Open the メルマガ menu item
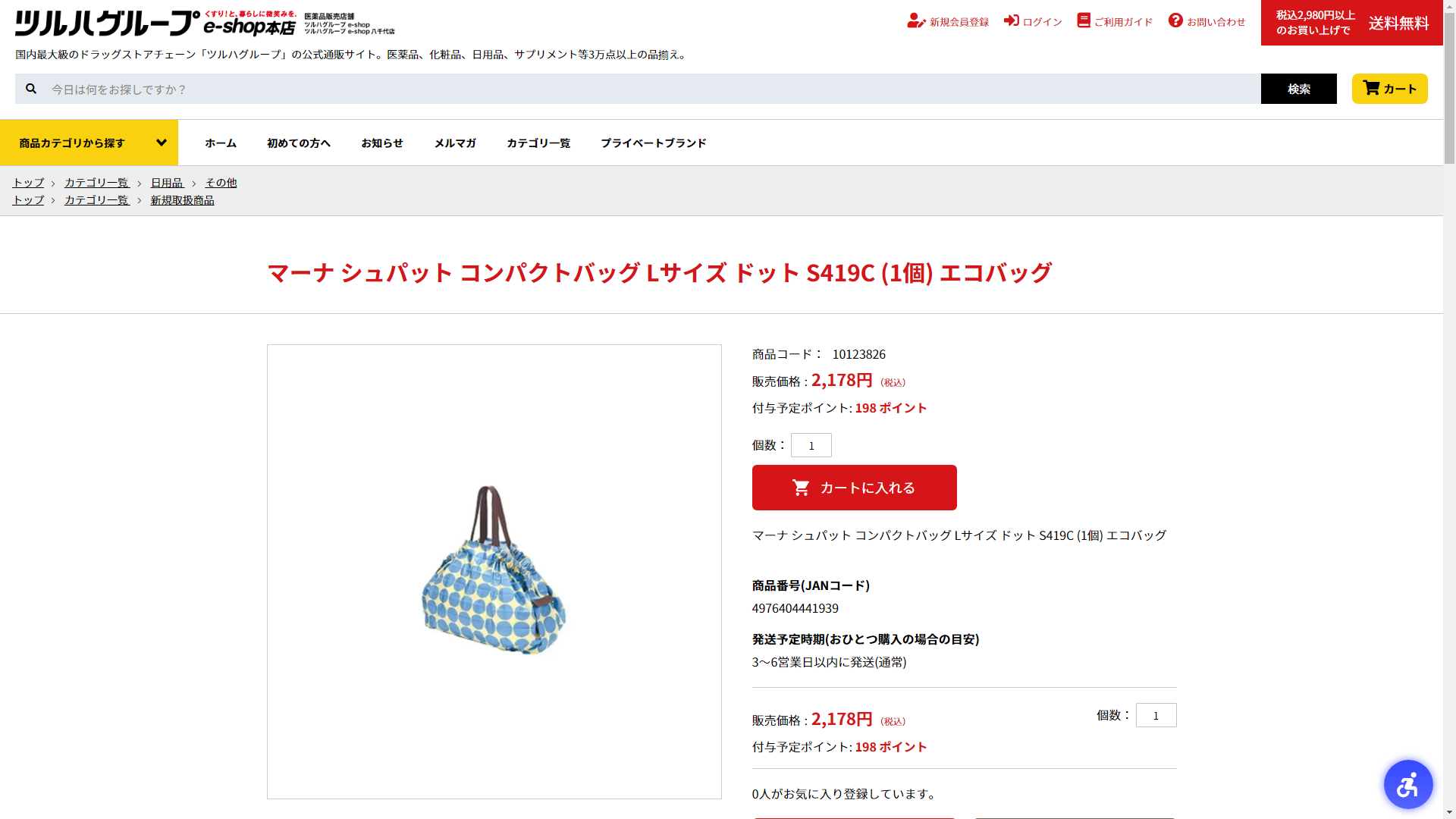 (455, 143)
